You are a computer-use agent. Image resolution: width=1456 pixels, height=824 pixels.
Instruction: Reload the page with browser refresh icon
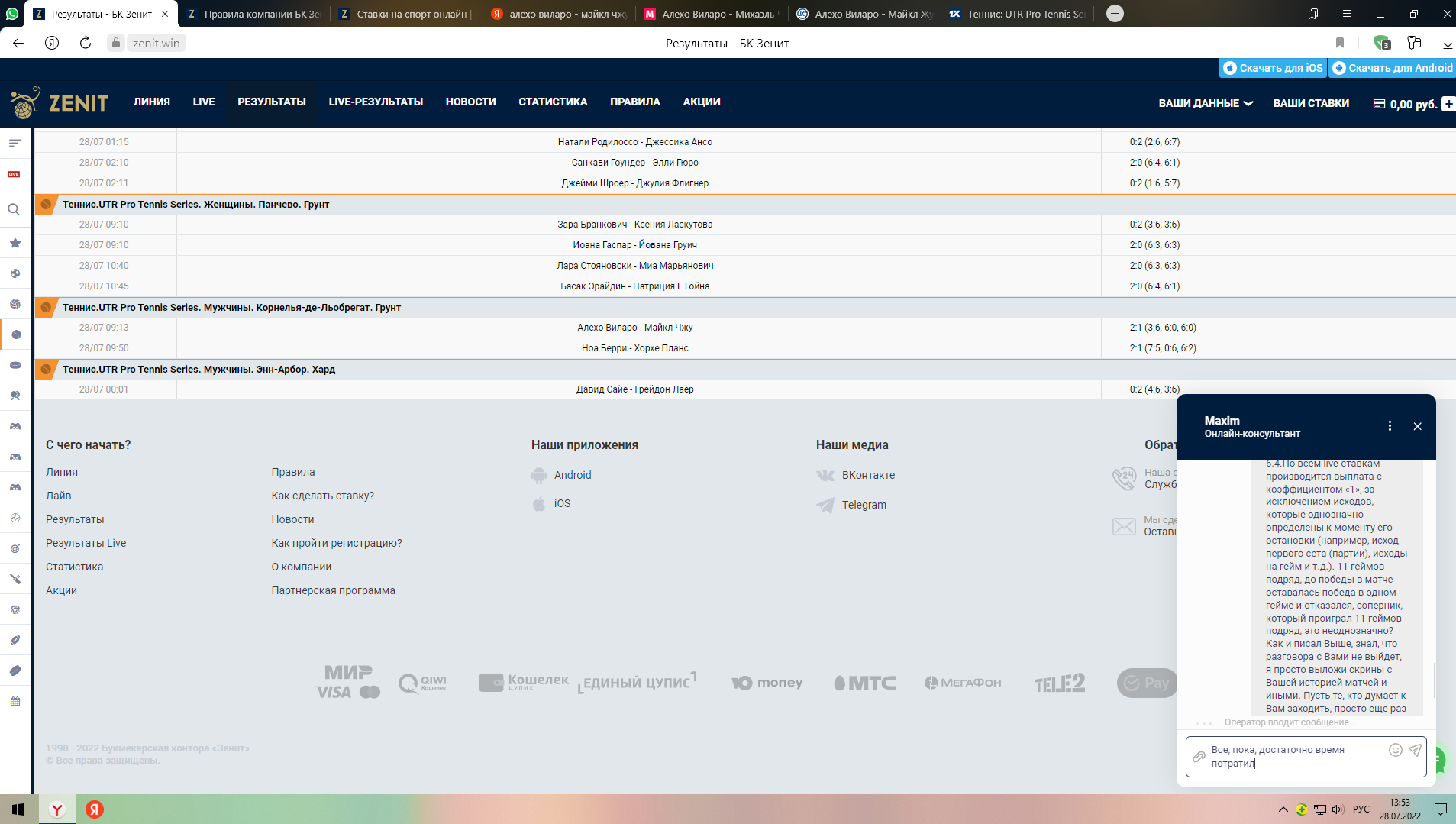(x=86, y=43)
